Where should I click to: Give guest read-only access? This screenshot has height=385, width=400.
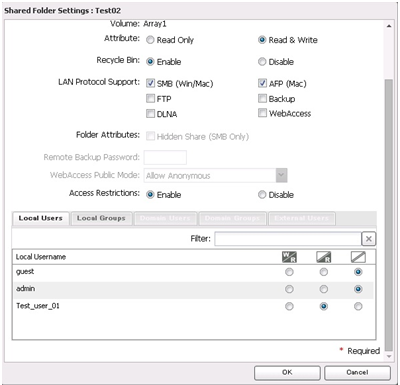point(323,272)
